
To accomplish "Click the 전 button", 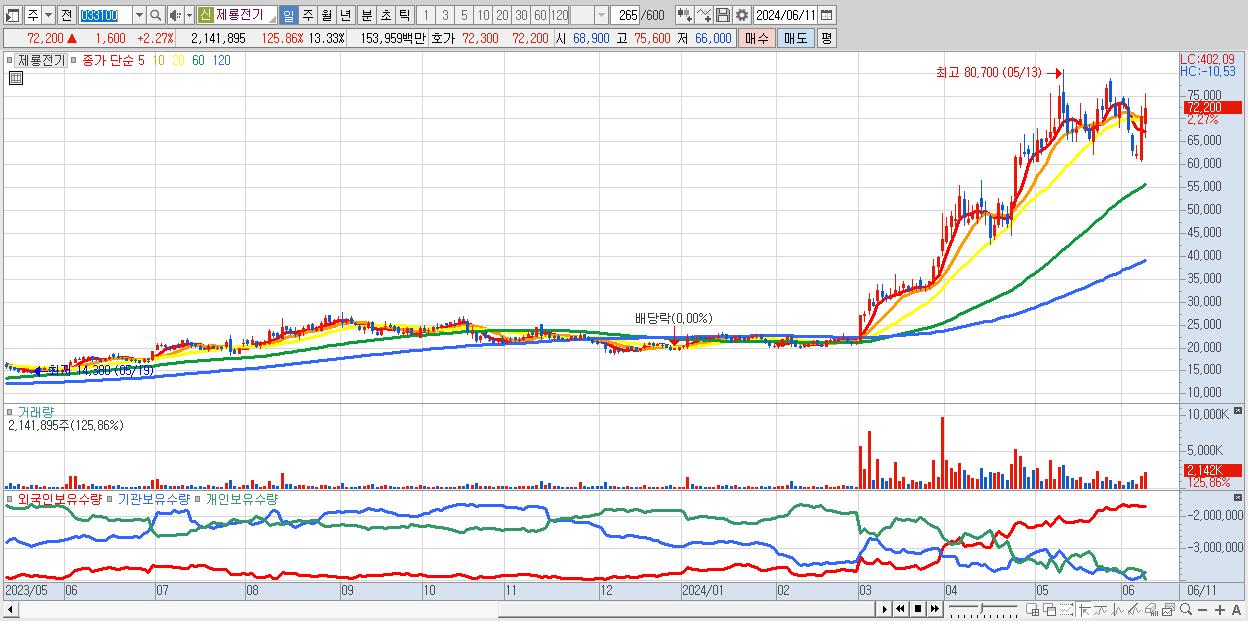I will [x=67, y=15].
